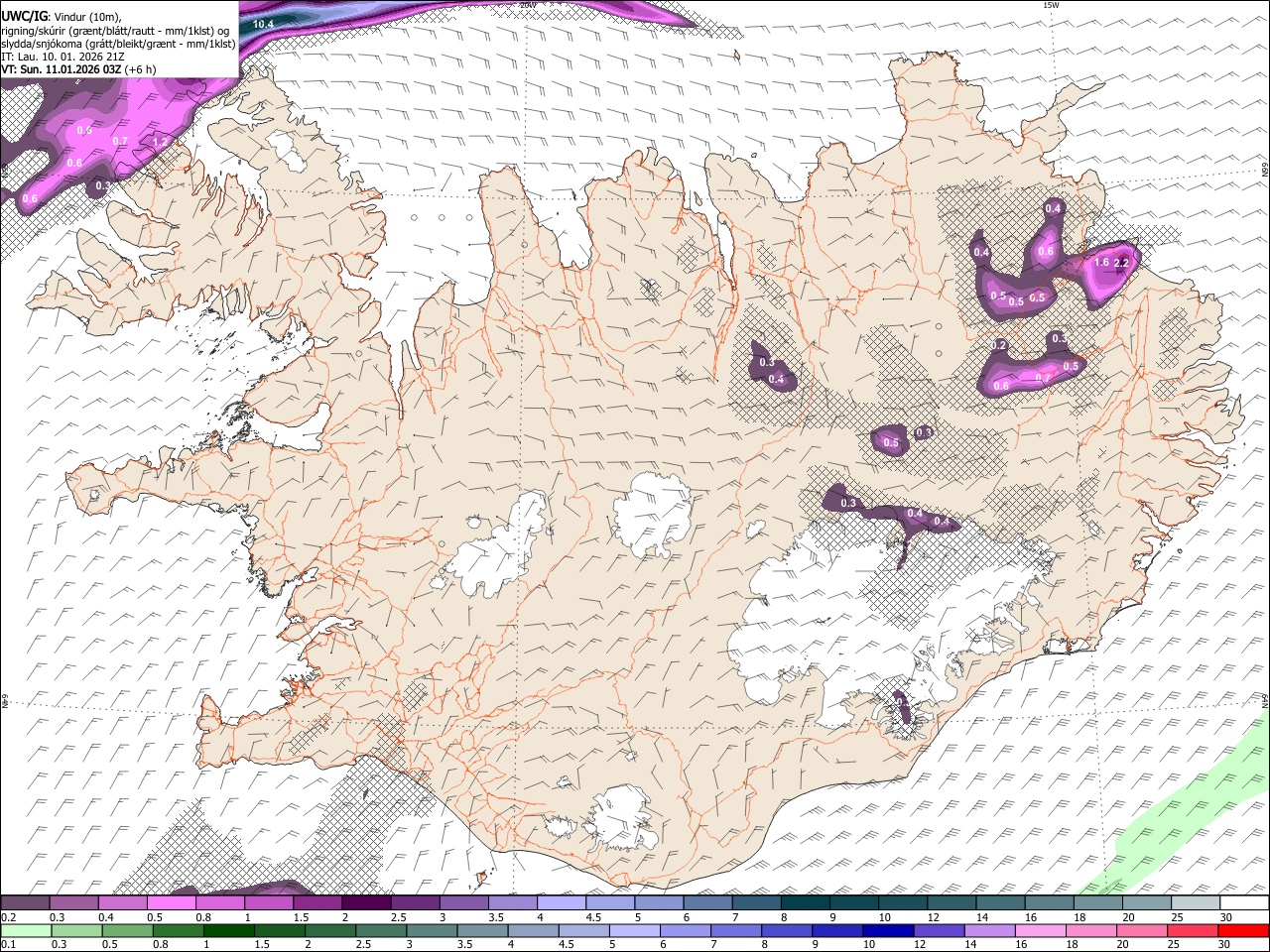This screenshot has width=1270, height=952.
Task: Pick upper legend row swatch labeled 0.4
Action: [123, 903]
